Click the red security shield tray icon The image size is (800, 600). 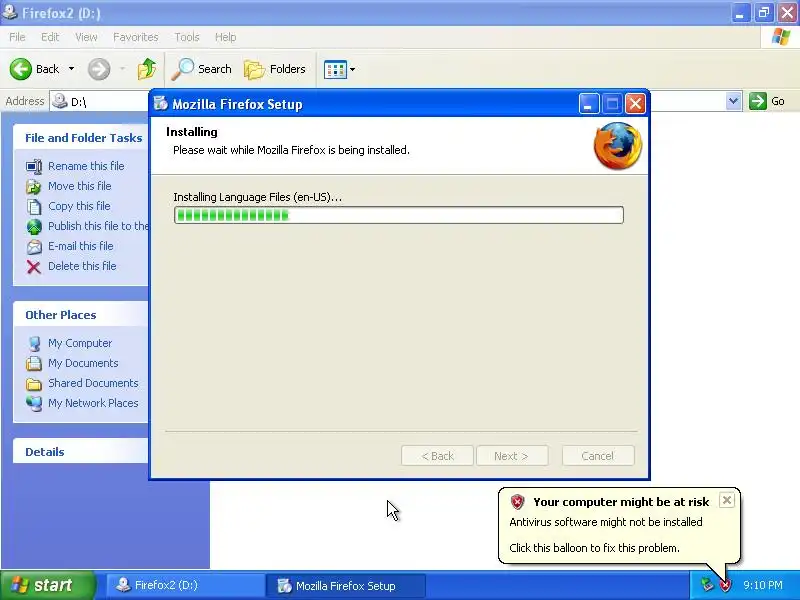[x=725, y=585]
